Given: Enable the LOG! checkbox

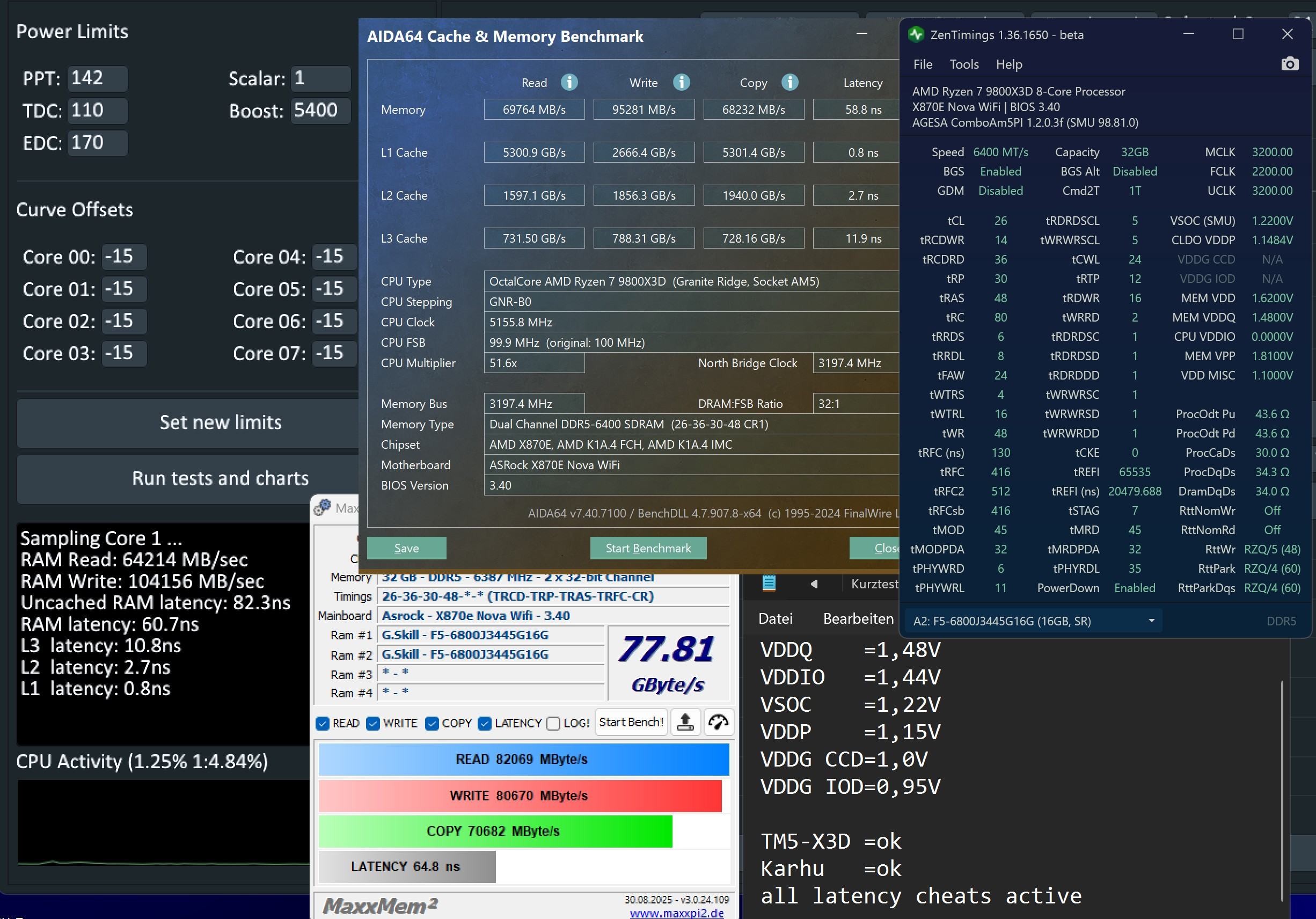Looking at the screenshot, I should [x=553, y=724].
